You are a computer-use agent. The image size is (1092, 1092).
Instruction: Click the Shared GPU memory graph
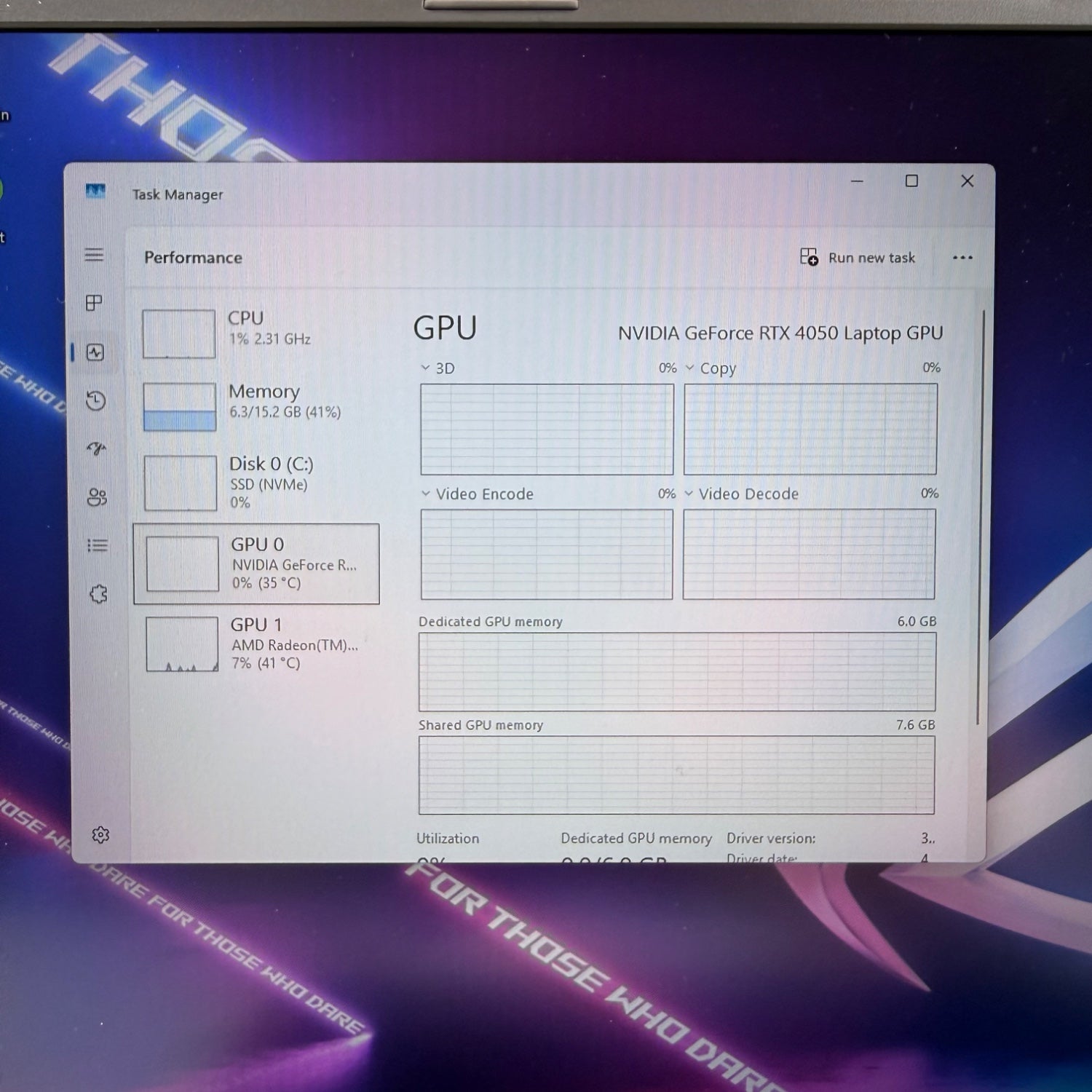[x=676, y=775]
